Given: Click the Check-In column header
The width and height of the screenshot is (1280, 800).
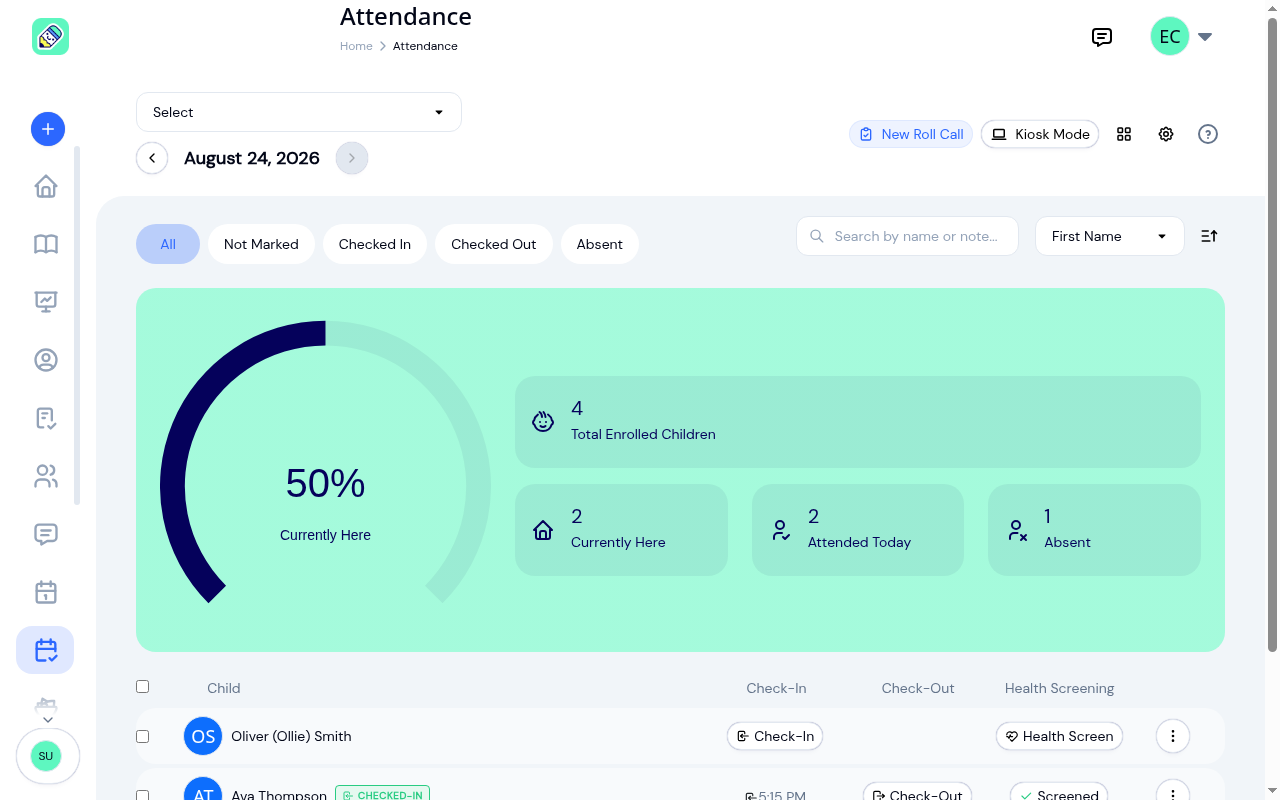Looking at the screenshot, I should (x=776, y=688).
